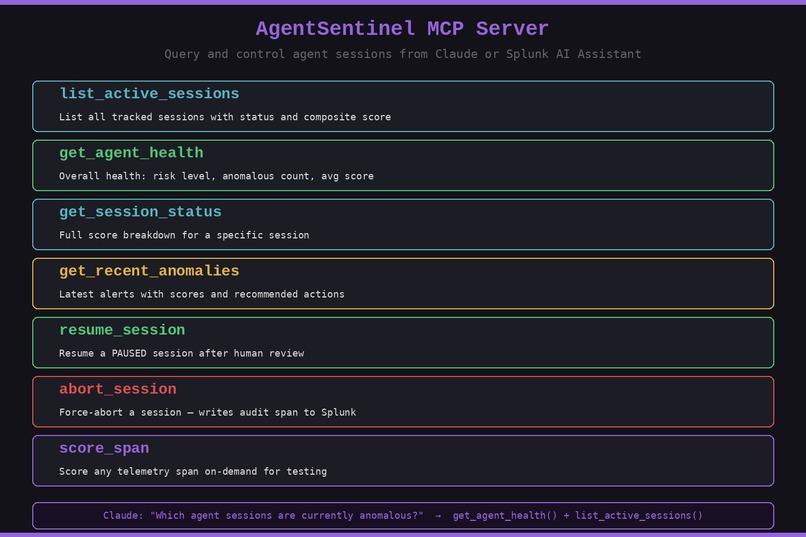Screen dimensions: 806x537
Task: Select the get_recent_anomalies tool name
Action: point(149,271)
